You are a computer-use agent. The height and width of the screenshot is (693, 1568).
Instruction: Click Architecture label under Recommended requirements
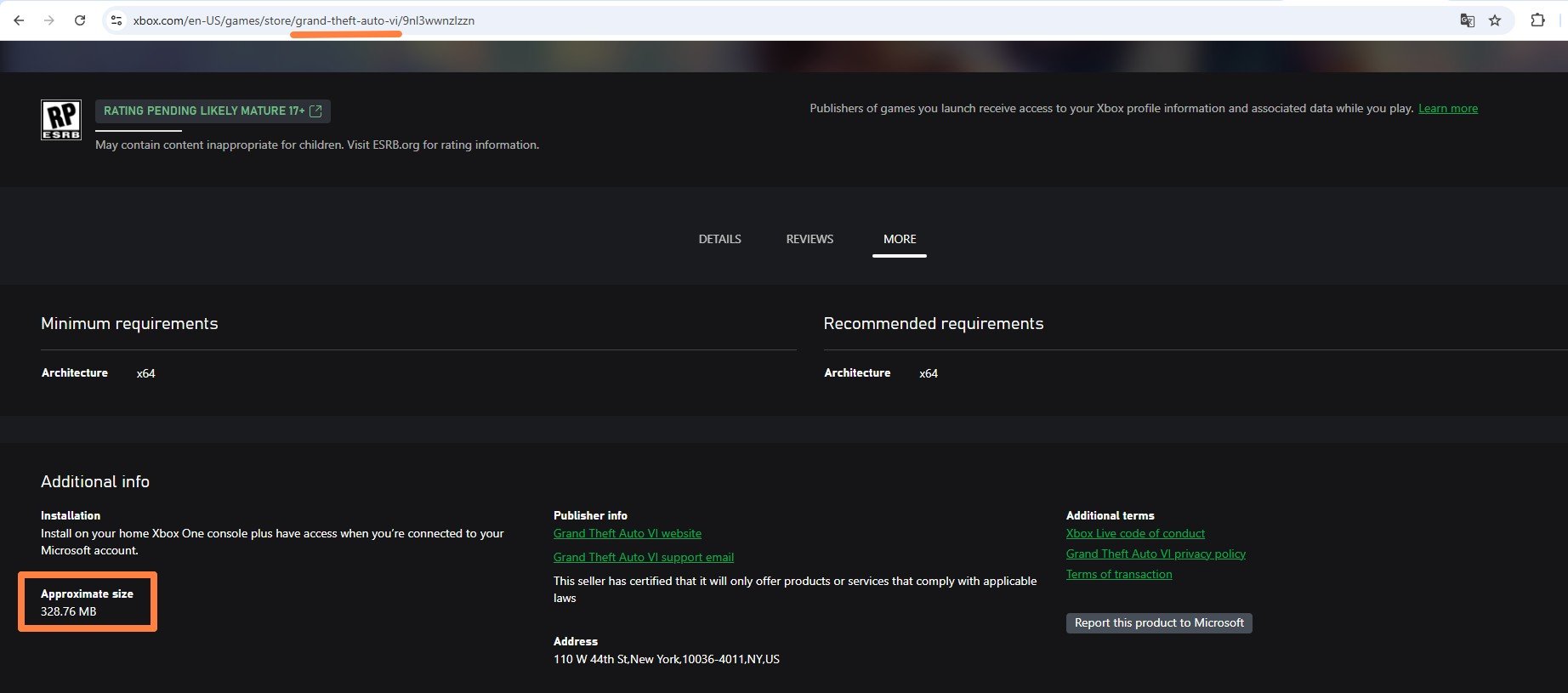pos(857,372)
